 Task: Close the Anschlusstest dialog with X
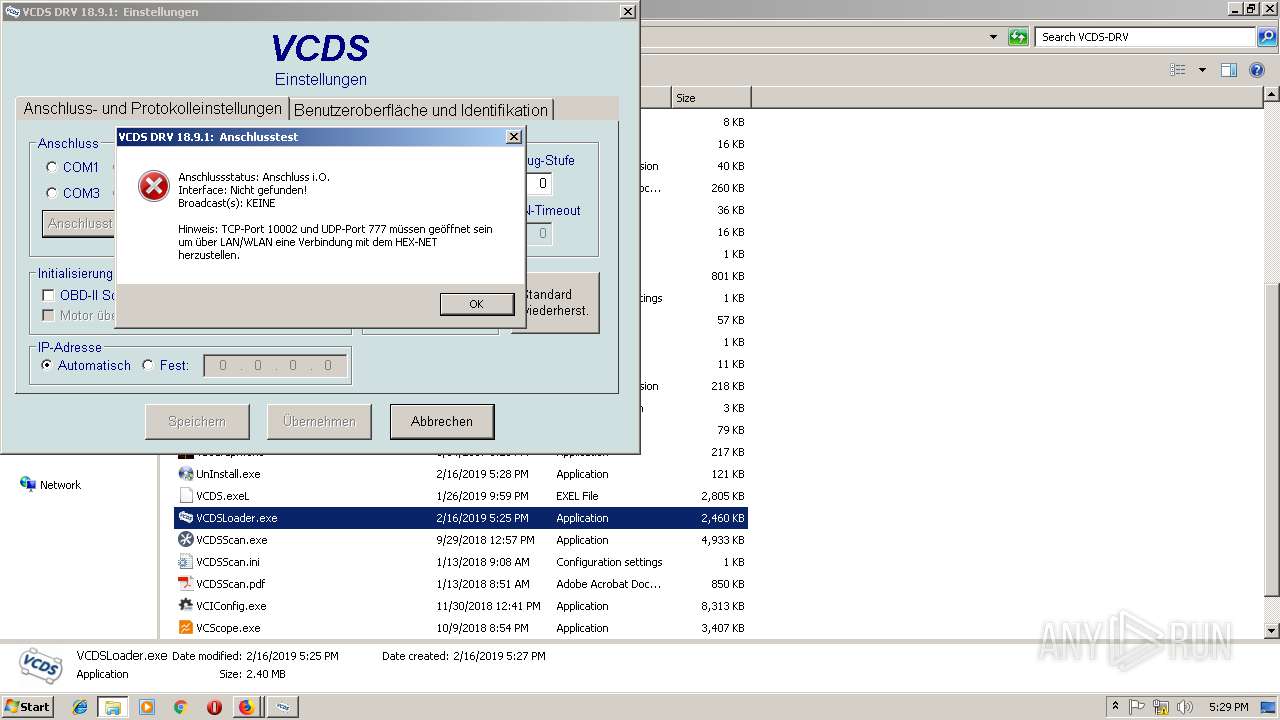point(514,137)
